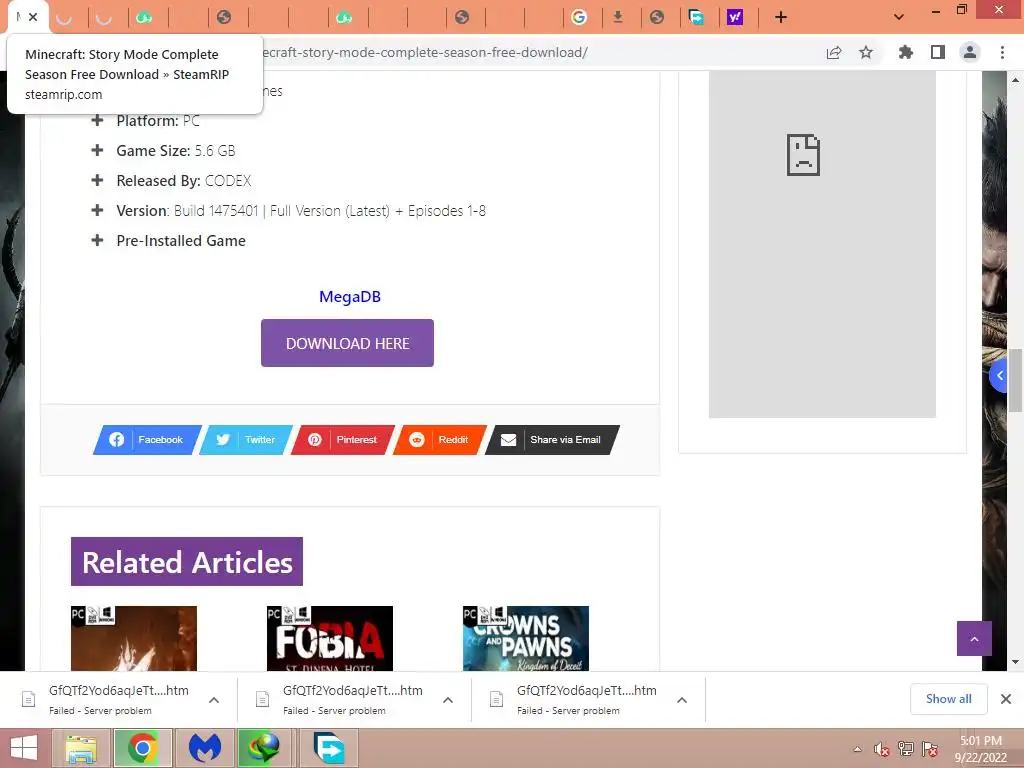Click the purple back-to-top arrow button

click(x=974, y=639)
